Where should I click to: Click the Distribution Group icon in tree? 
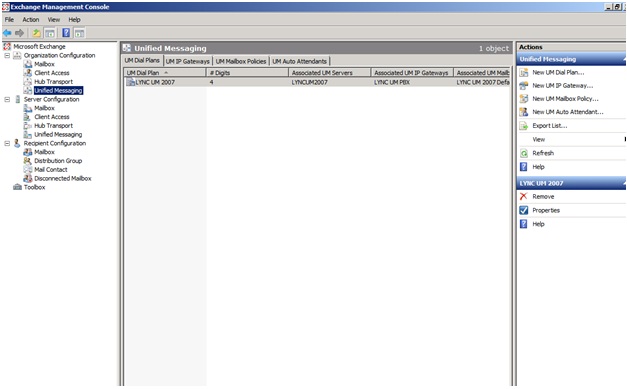click(28, 161)
